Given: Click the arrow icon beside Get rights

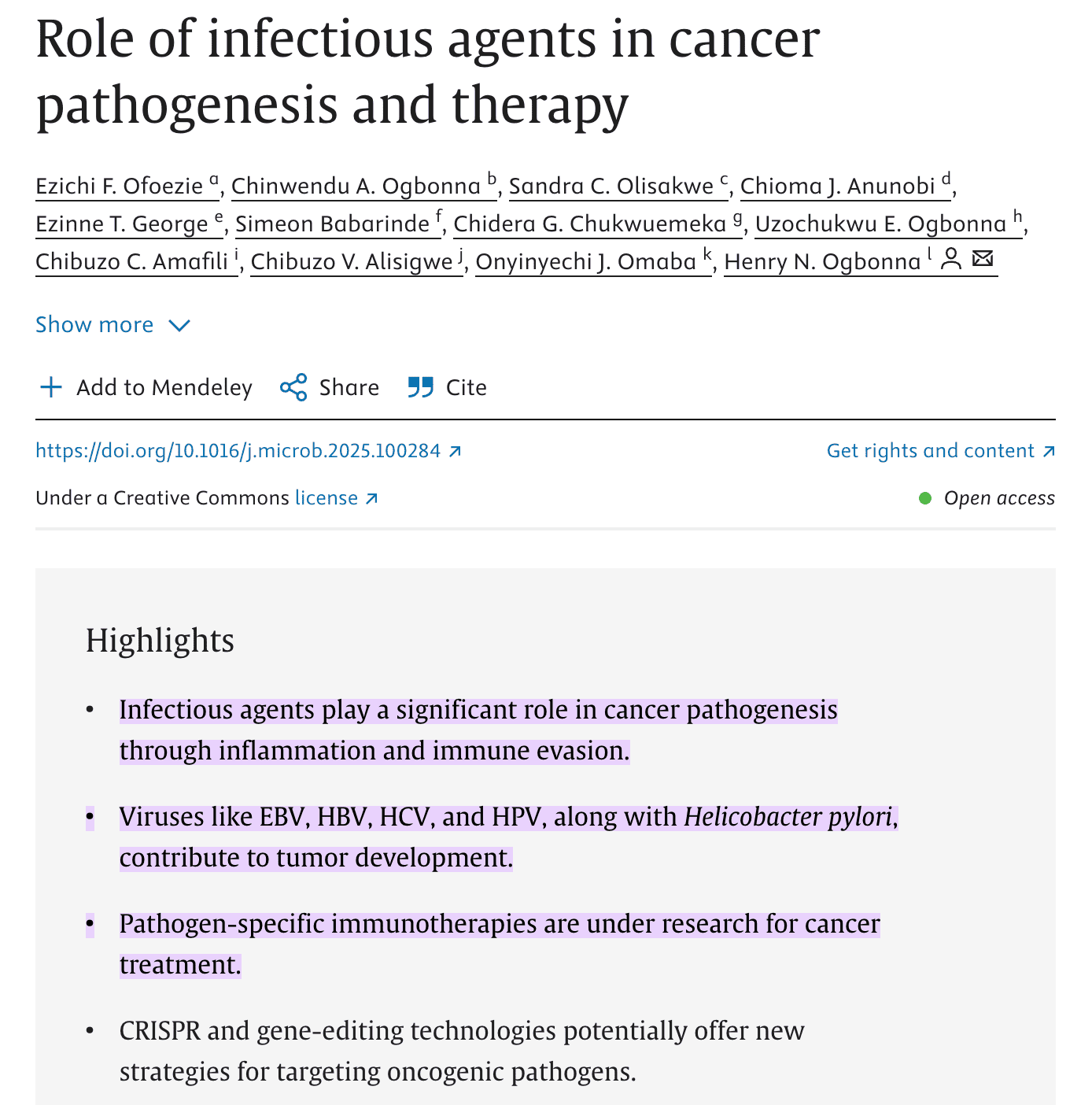Looking at the screenshot, I should (x=1048, y=451).
